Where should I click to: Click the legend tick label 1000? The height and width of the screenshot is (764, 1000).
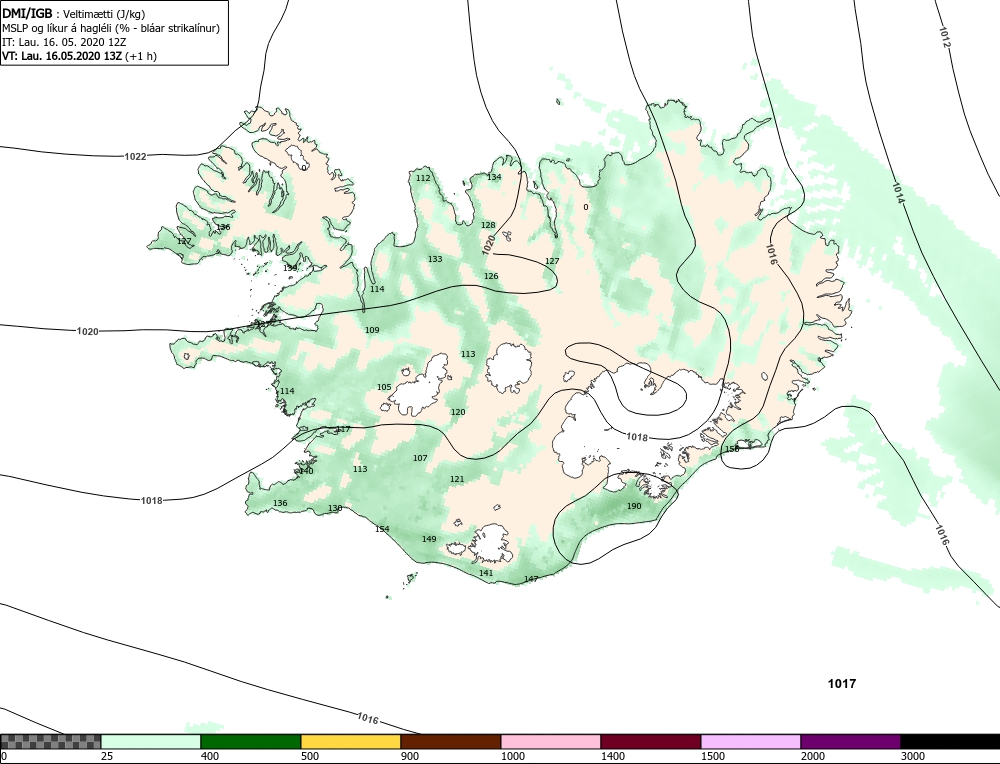(x=513, y=756)
